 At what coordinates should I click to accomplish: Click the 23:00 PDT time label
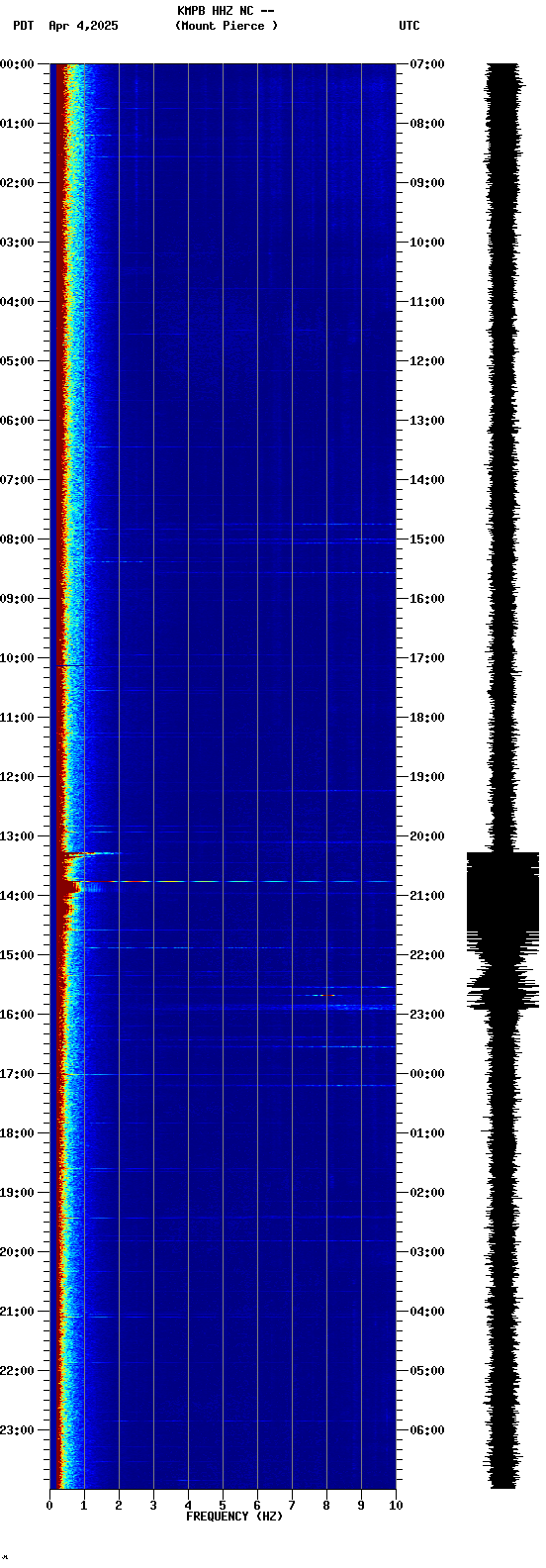click(18, 1430)
